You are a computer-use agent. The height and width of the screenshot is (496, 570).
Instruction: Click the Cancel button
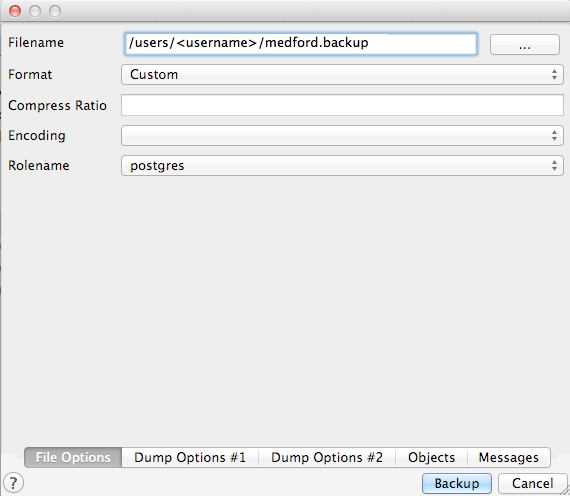point(533,483)
